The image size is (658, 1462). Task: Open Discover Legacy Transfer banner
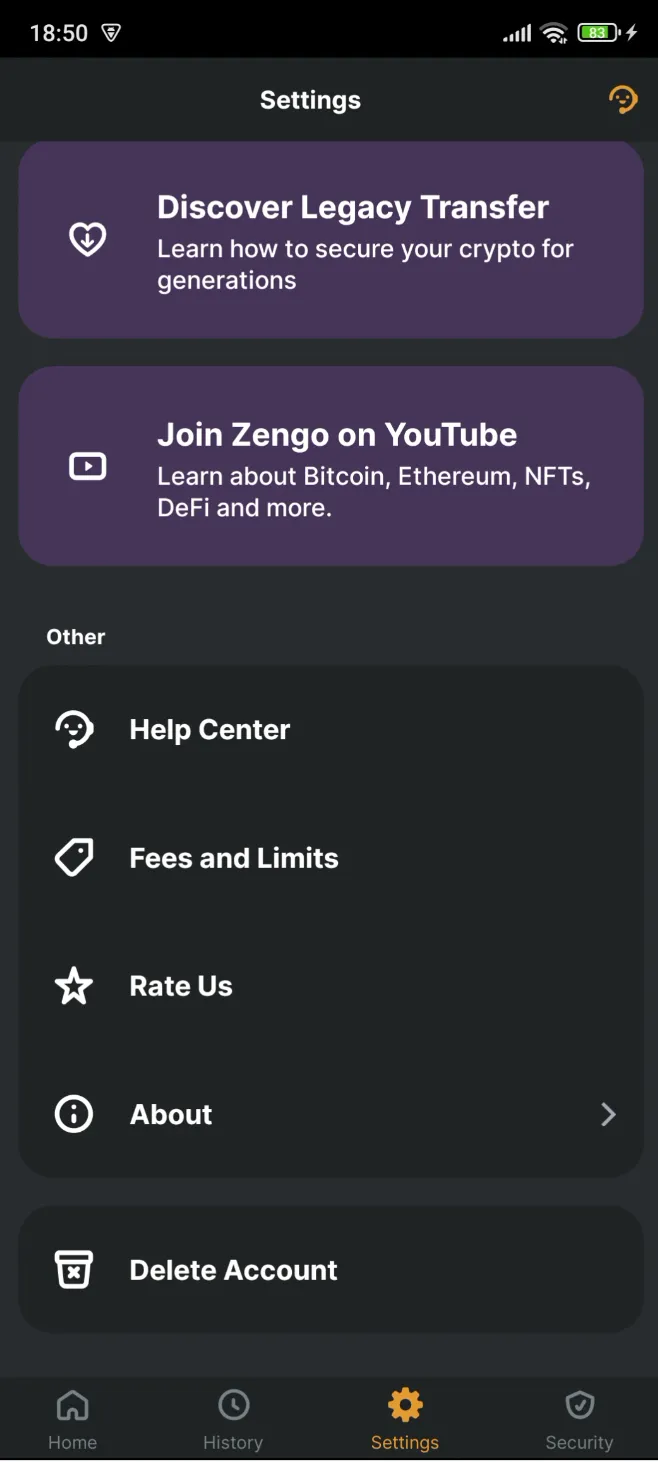(x=330, y=238)
